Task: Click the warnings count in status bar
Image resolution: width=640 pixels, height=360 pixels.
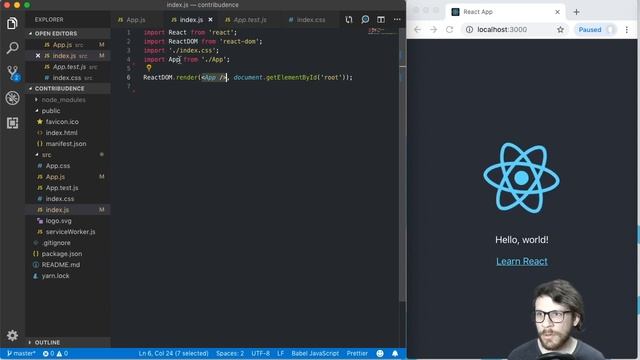Action: [x=62, y=353]
